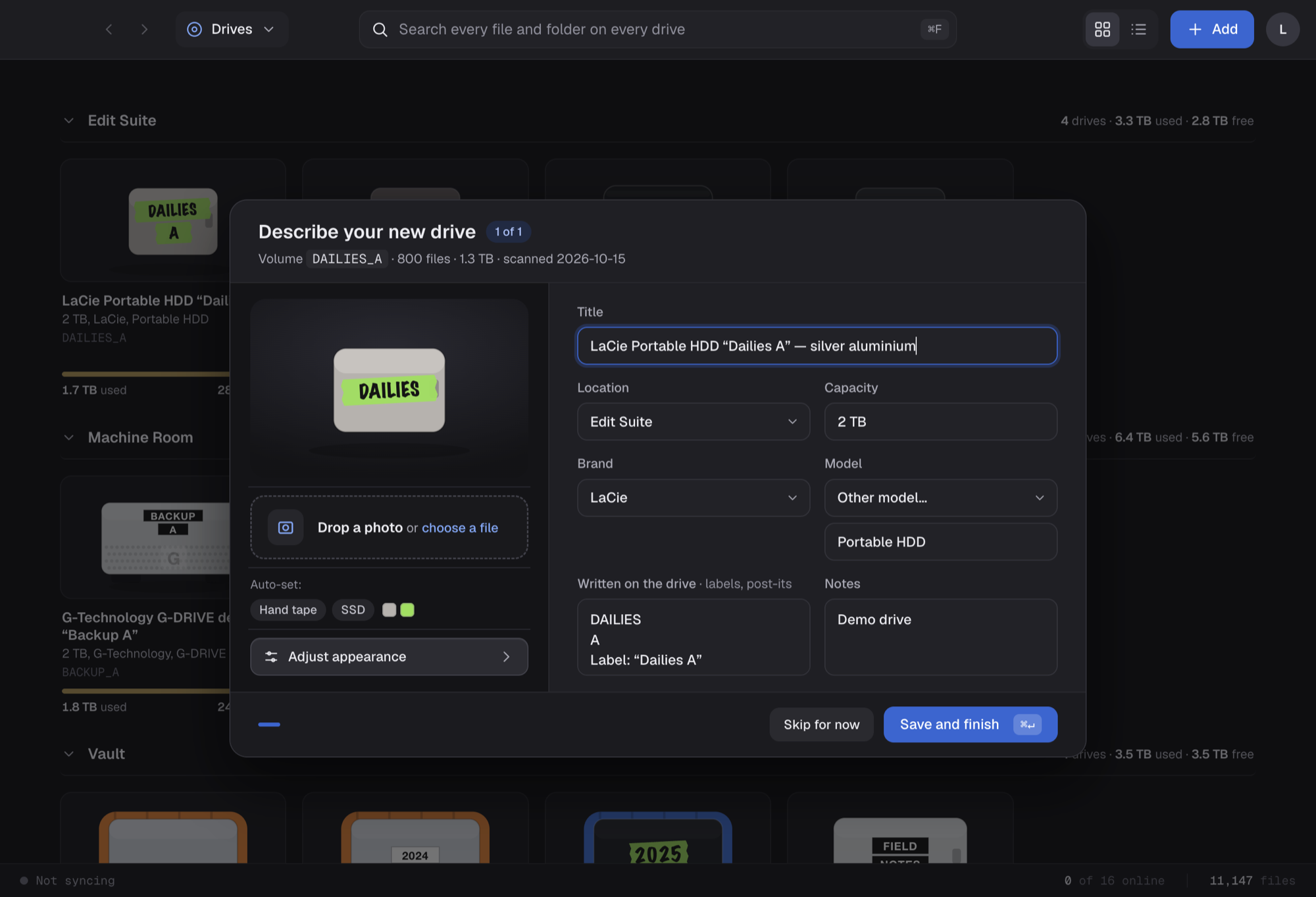Switch to list view

point(1138,29)
